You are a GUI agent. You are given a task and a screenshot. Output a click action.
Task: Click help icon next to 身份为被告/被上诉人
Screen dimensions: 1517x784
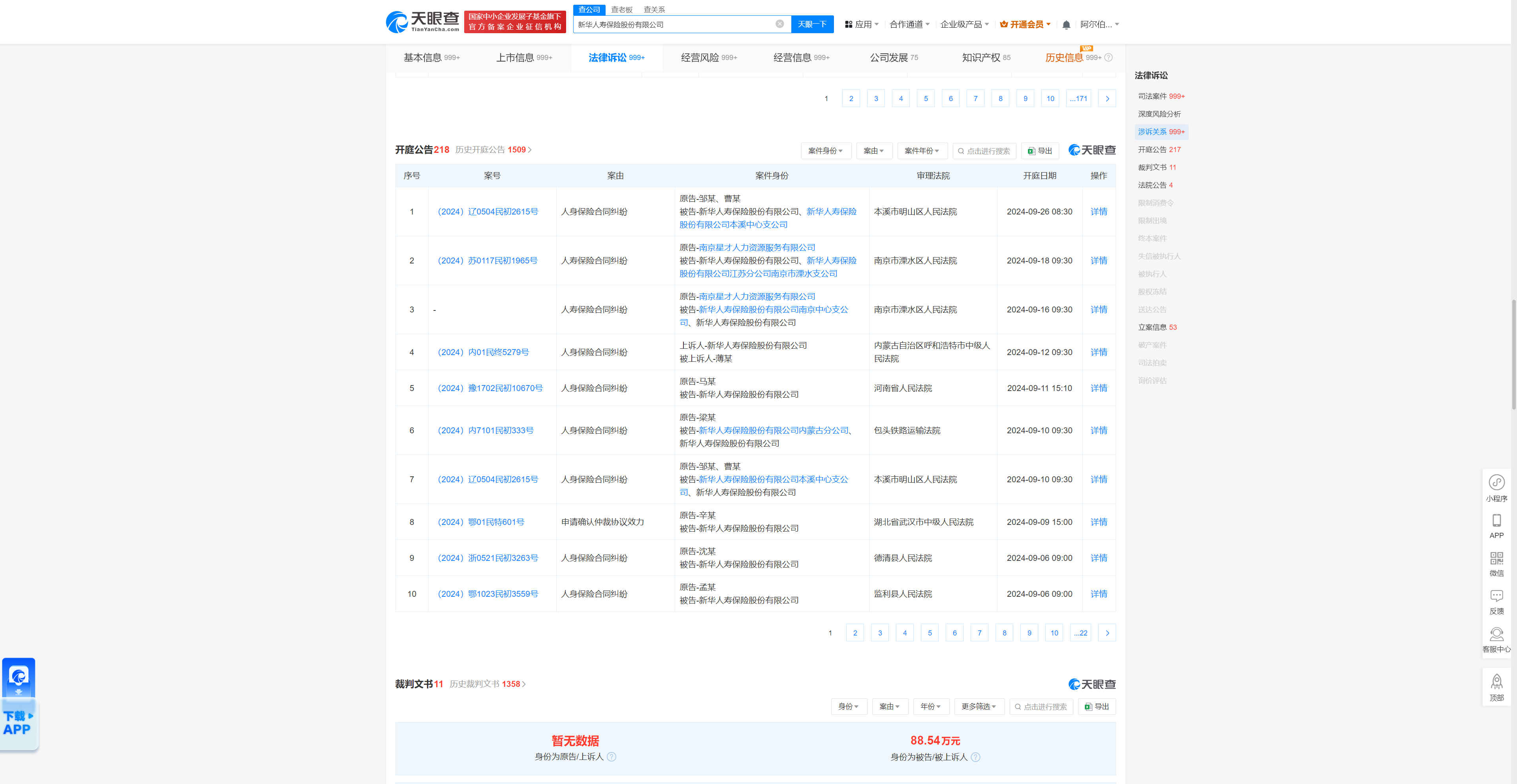[975, 757]
